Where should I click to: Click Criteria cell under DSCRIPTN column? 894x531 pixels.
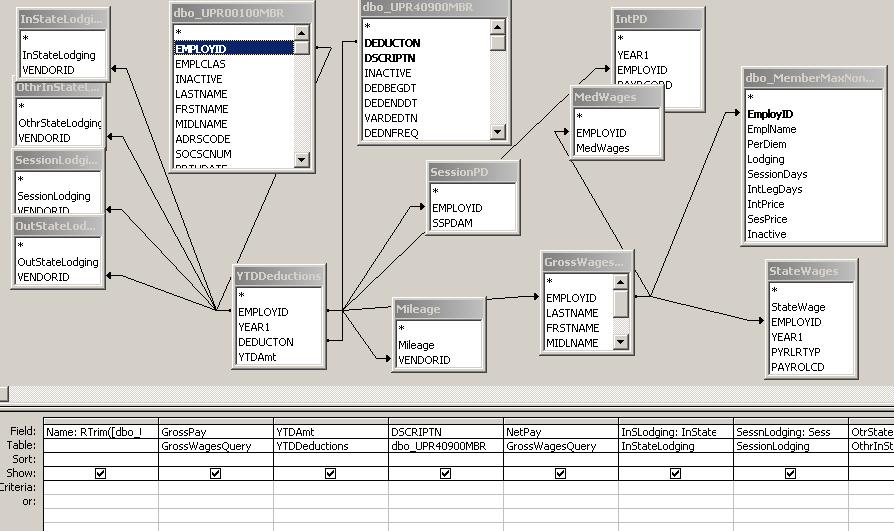point(446,487)
